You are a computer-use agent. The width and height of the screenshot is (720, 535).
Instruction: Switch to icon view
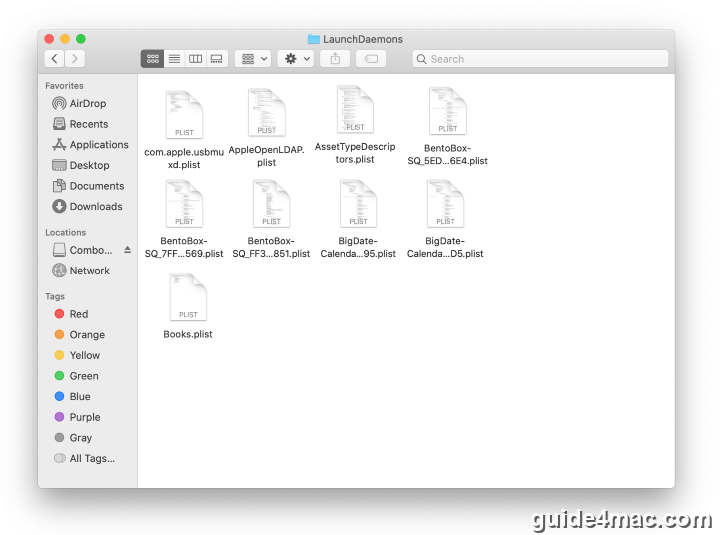tap(152, 59)
